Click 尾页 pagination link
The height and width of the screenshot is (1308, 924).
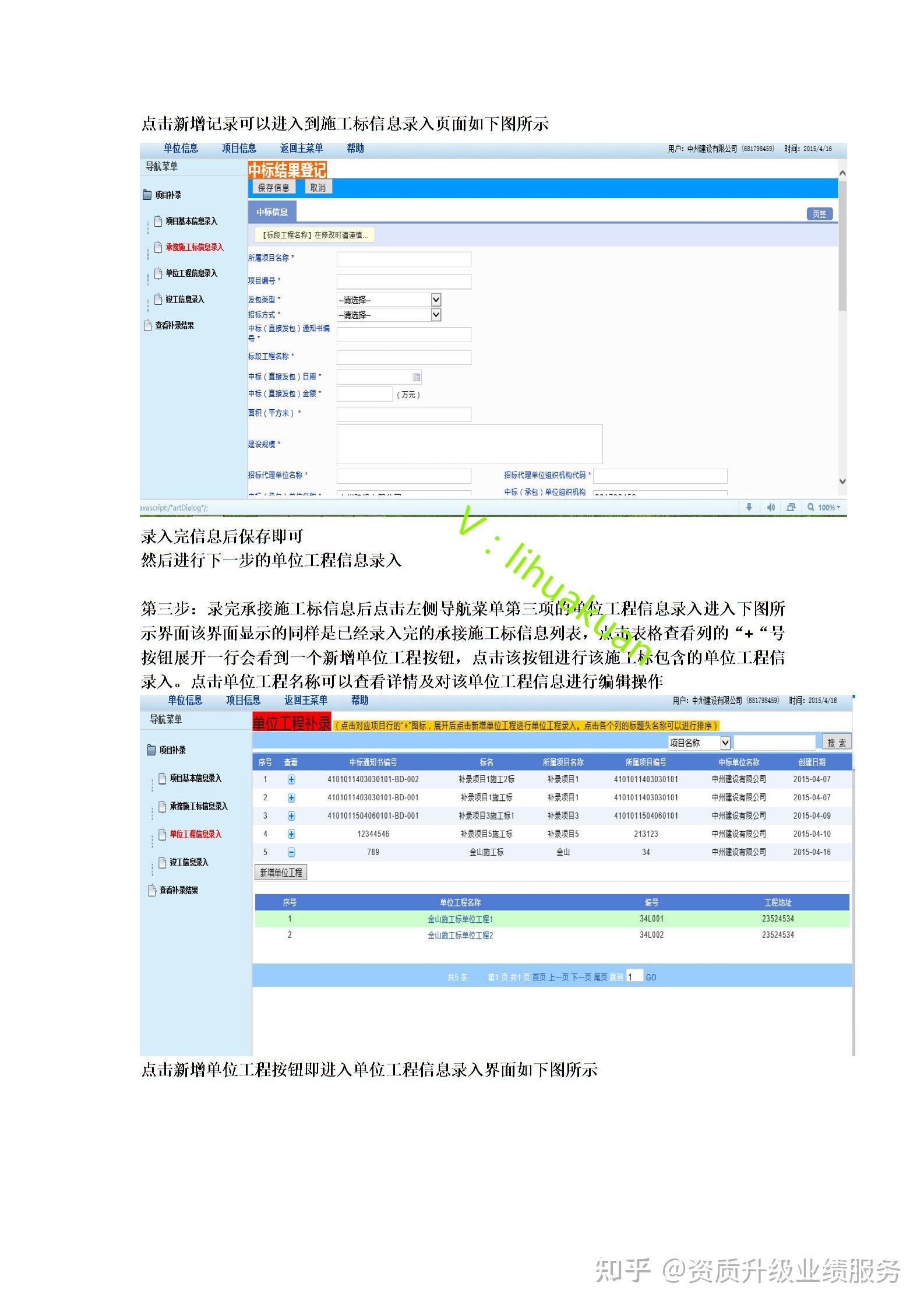pyautogui.click(x=600, y=978)
